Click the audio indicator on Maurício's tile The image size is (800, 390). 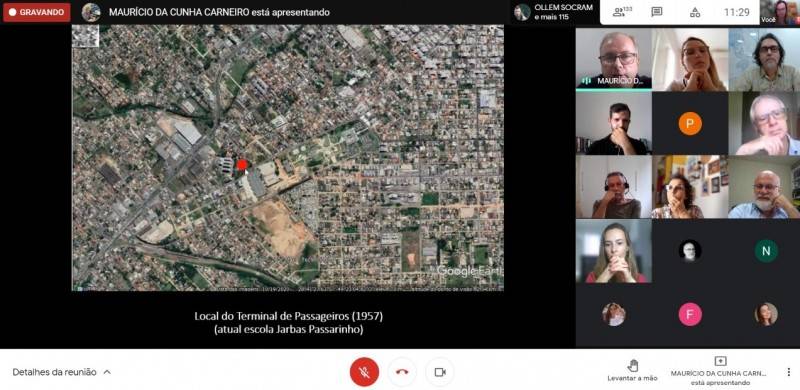tap(586, 81)
